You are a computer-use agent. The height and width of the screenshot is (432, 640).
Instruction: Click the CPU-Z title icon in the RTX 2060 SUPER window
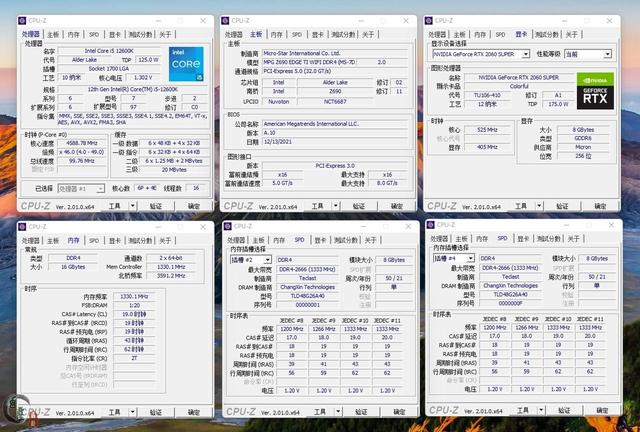point(428,20)
